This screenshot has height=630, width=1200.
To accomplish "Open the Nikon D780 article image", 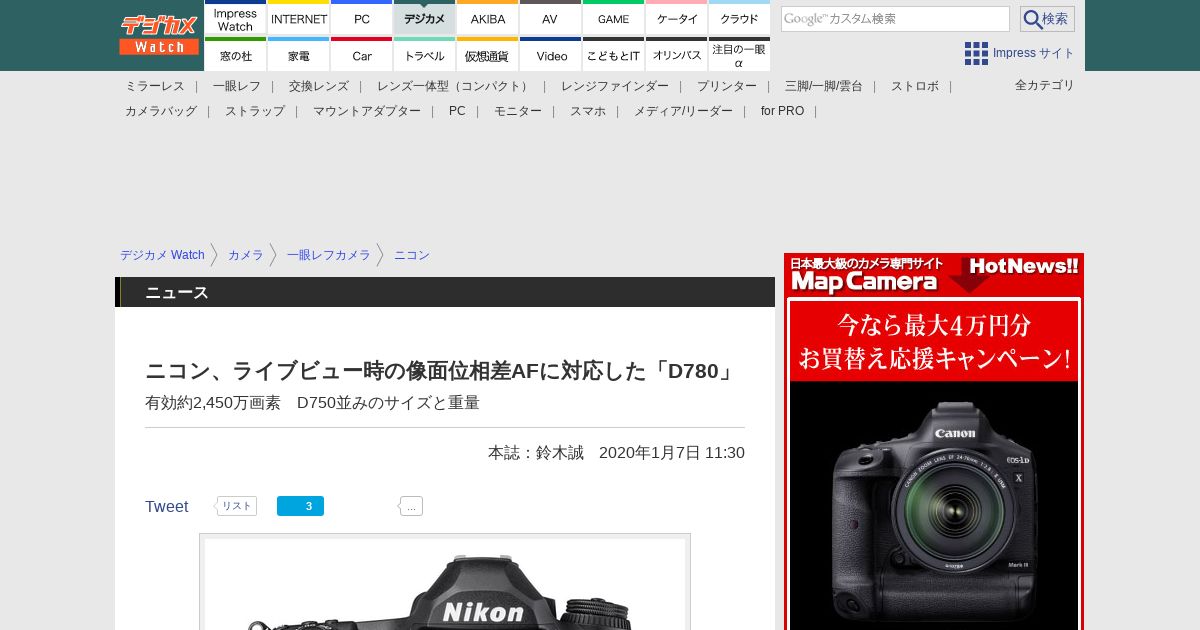I will [x=445, y=582].
